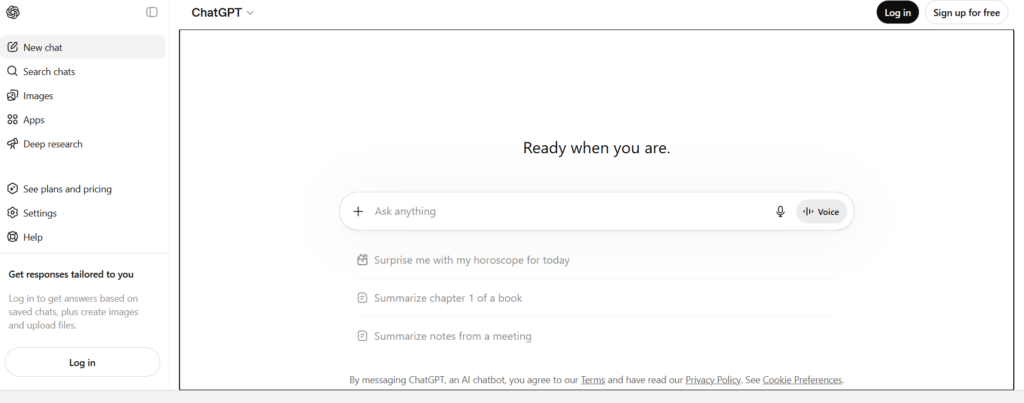The width and height of the screenshot is (1024, 403).
Task: Click the ChatGPT logo icon
Action: click(x=12, y=12)
